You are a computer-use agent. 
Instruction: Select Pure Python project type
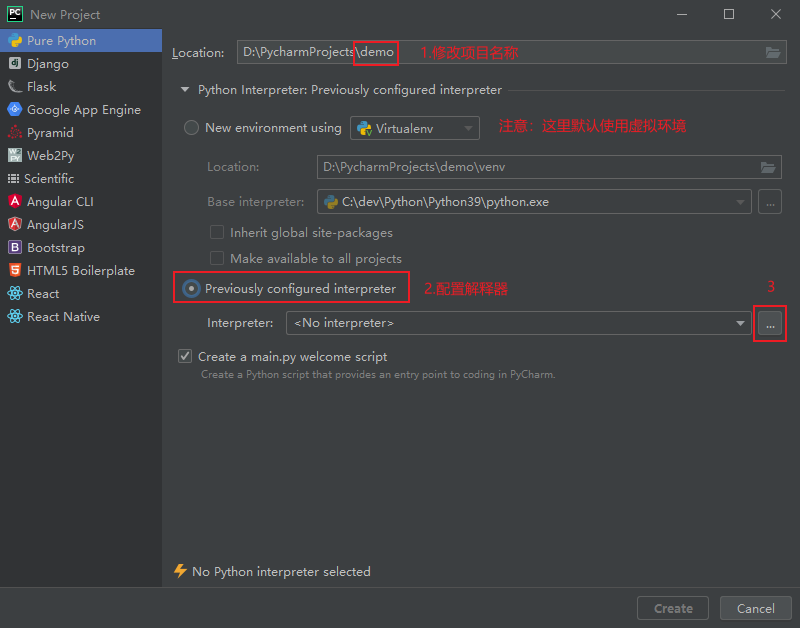coord(81,40)
